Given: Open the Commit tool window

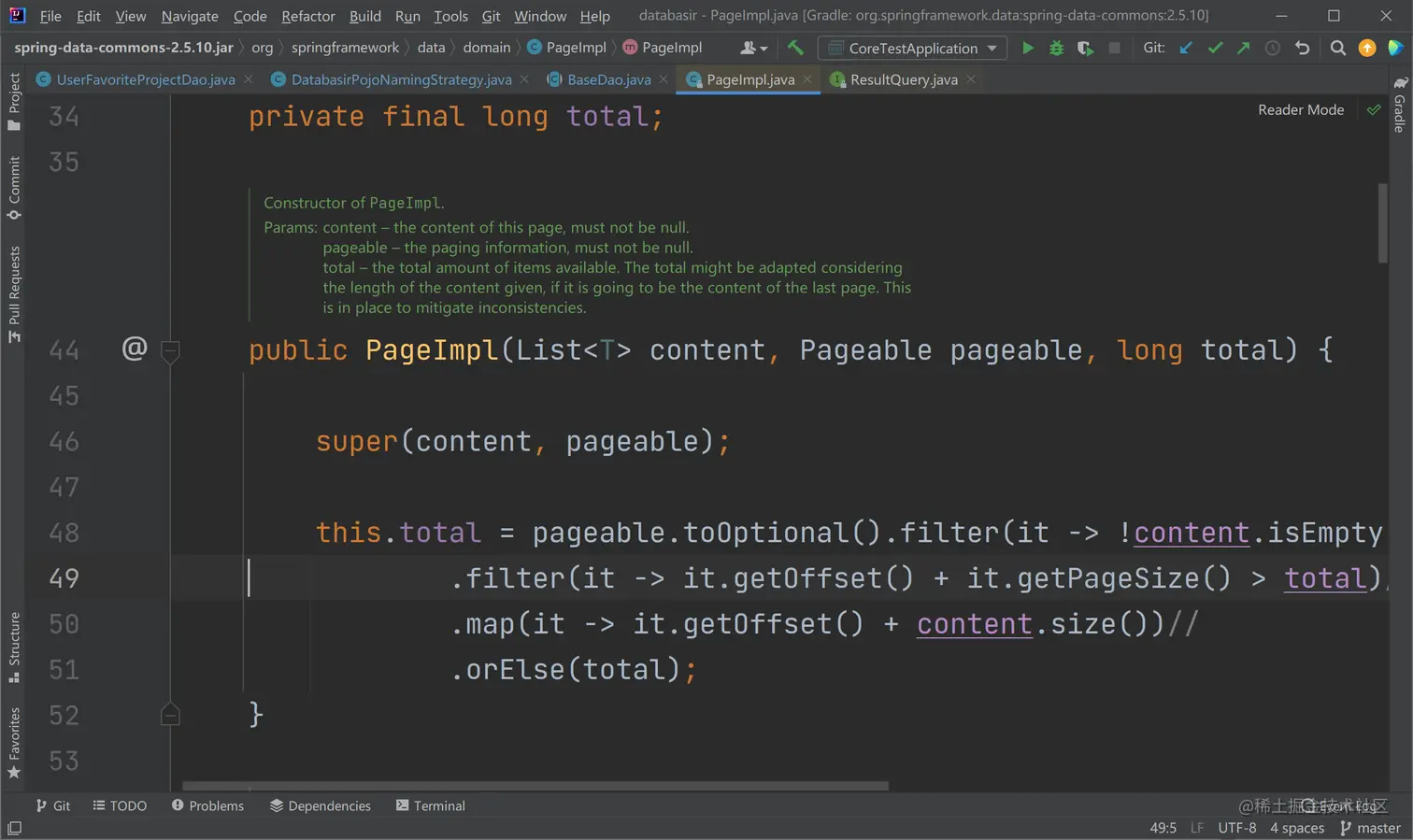Looking at the screenshot, I should [14, 188].
